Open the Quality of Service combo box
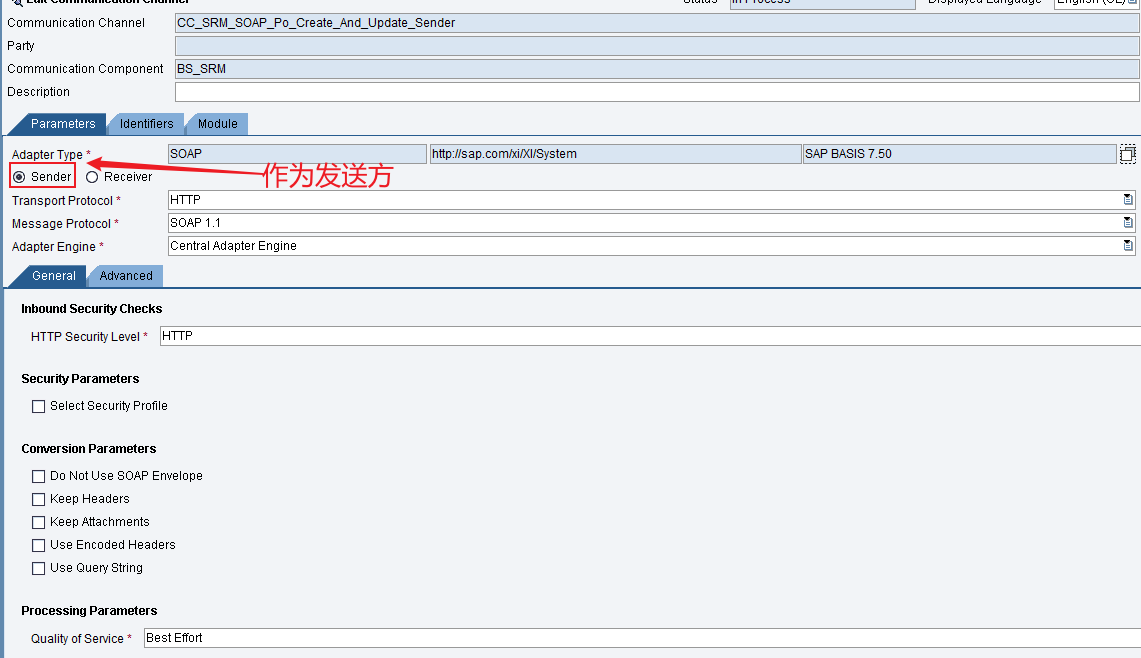Screen dimensions: 1141x658 click(x=642, y=638)
